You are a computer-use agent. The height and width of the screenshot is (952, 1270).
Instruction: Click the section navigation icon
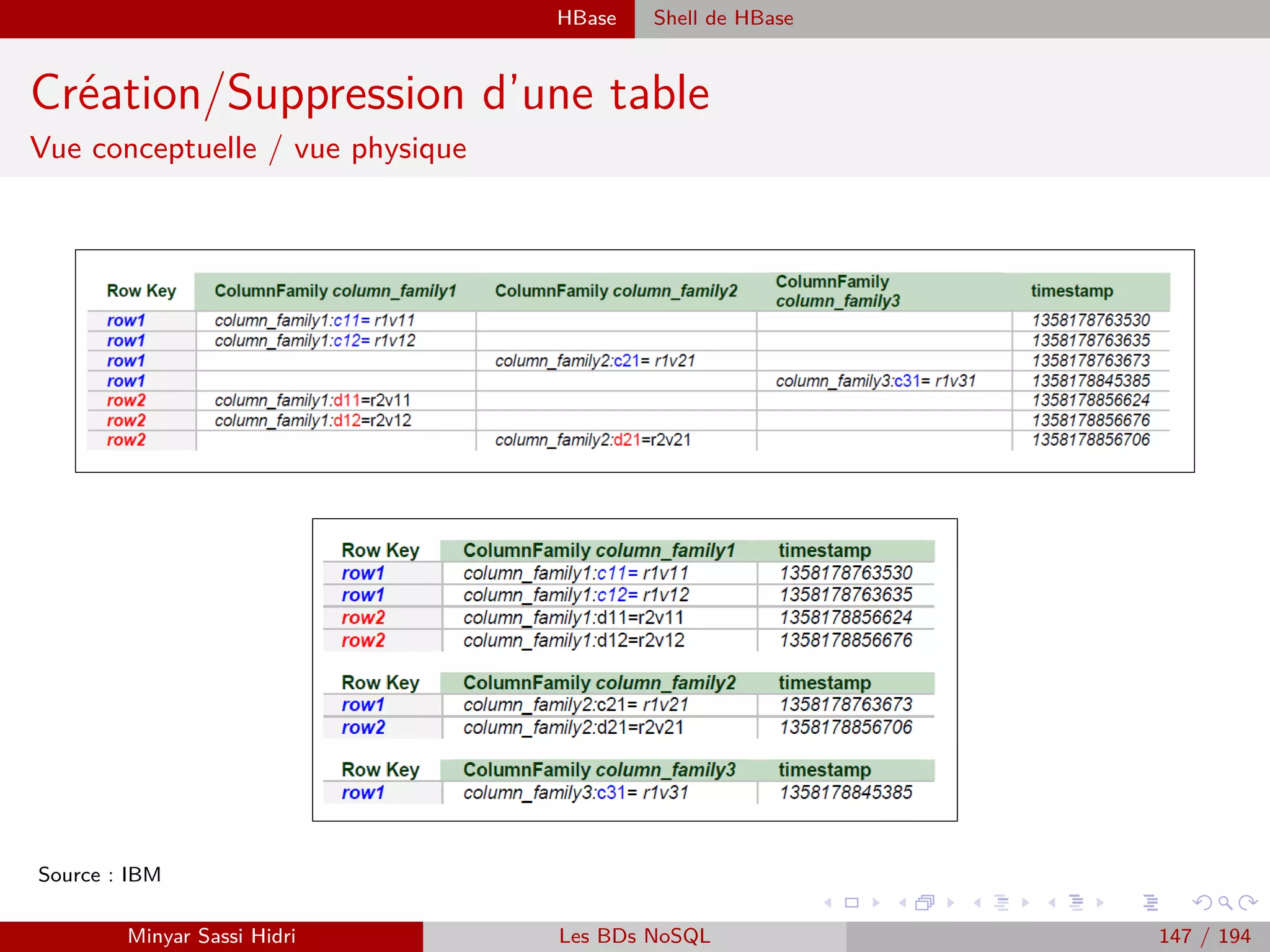pos(1077,902)
